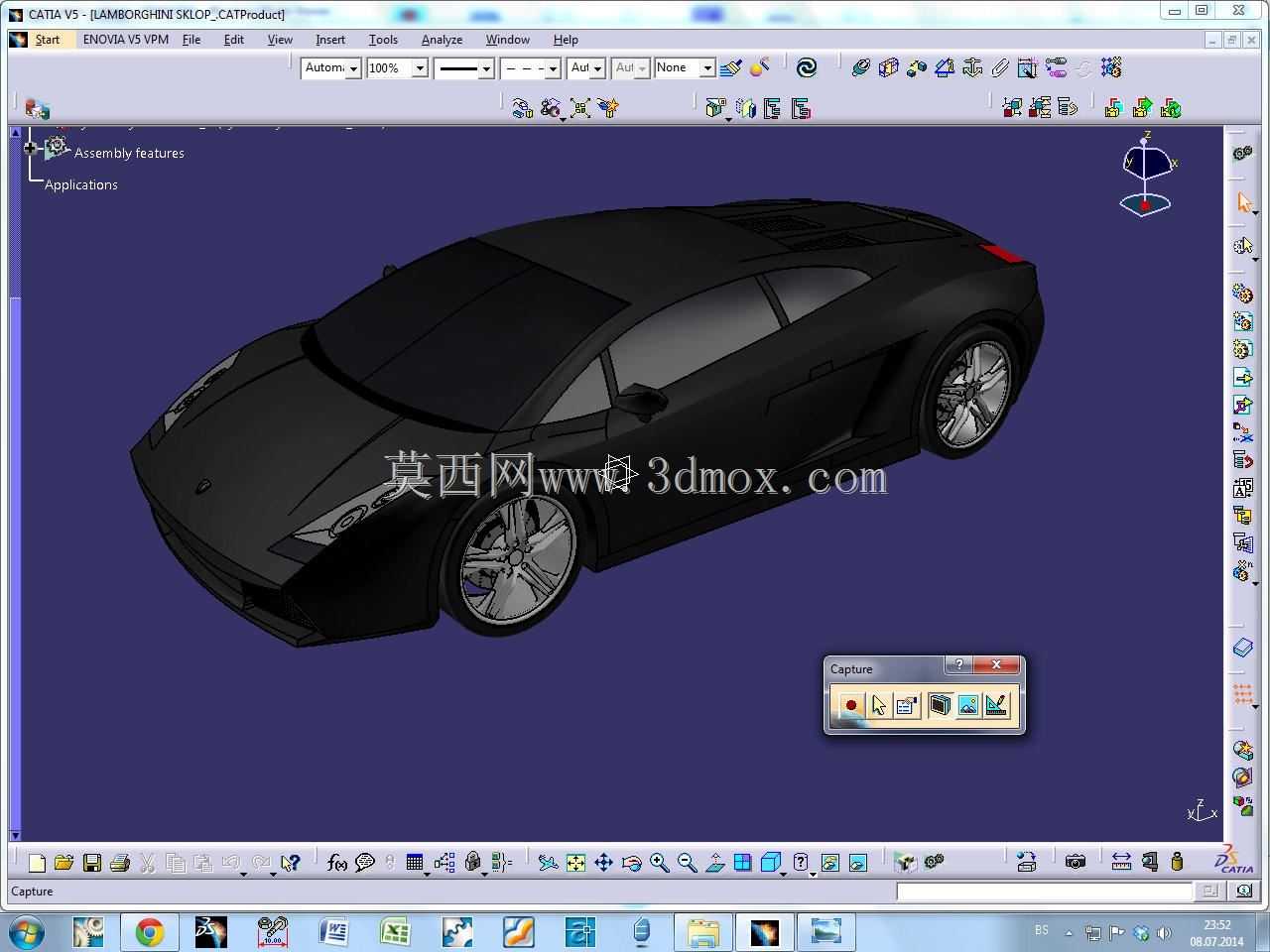Click the Windows Start button
This screenshot has width=1270, height=952.
point(26,932)
